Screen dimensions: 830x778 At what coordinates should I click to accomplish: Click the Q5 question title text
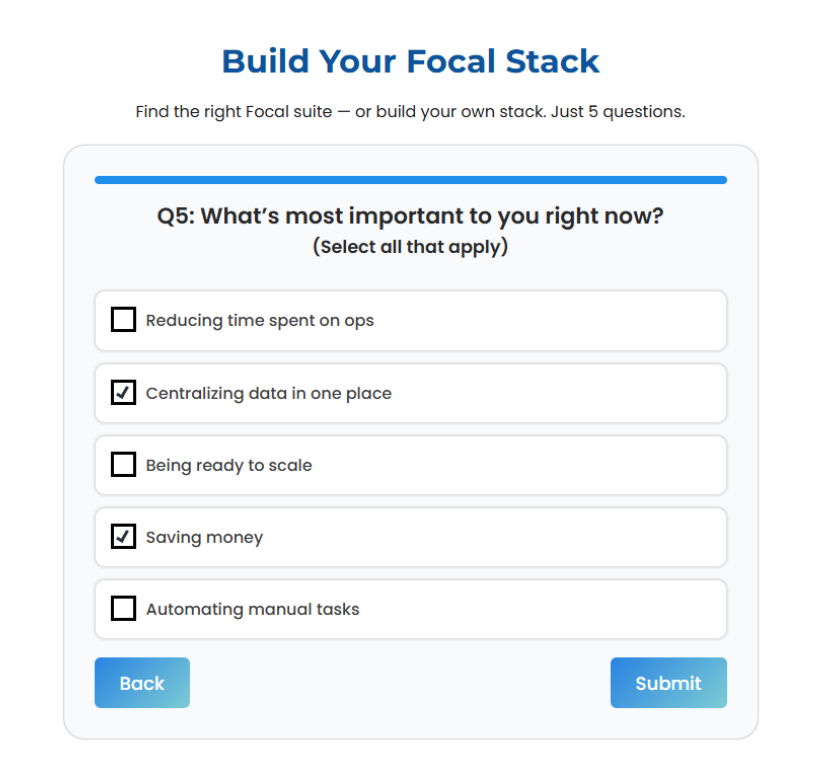pyautogui.click(x=410, y=216)
